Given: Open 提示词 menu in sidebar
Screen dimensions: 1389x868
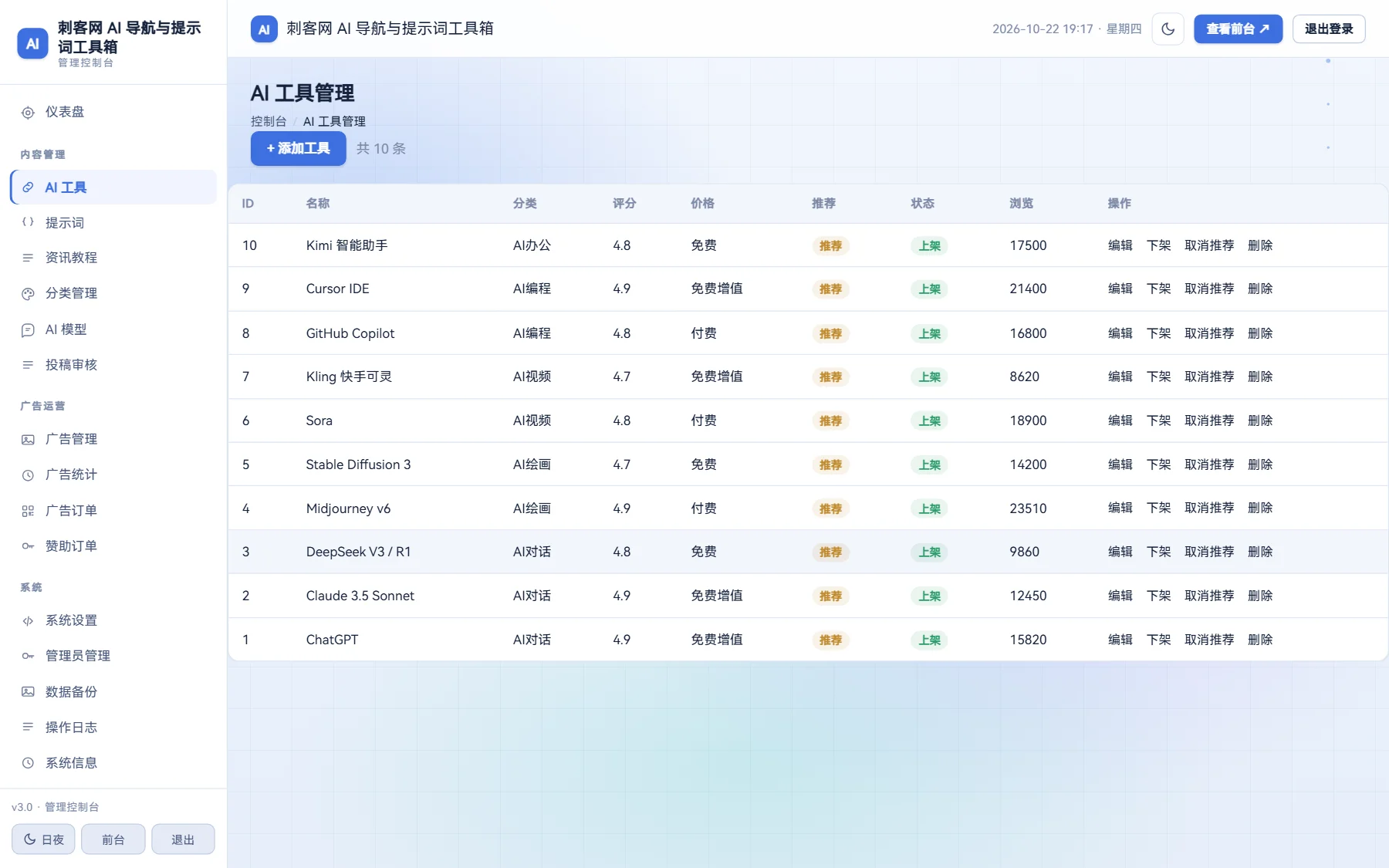Looking at the screenshot, I should 113,222.
